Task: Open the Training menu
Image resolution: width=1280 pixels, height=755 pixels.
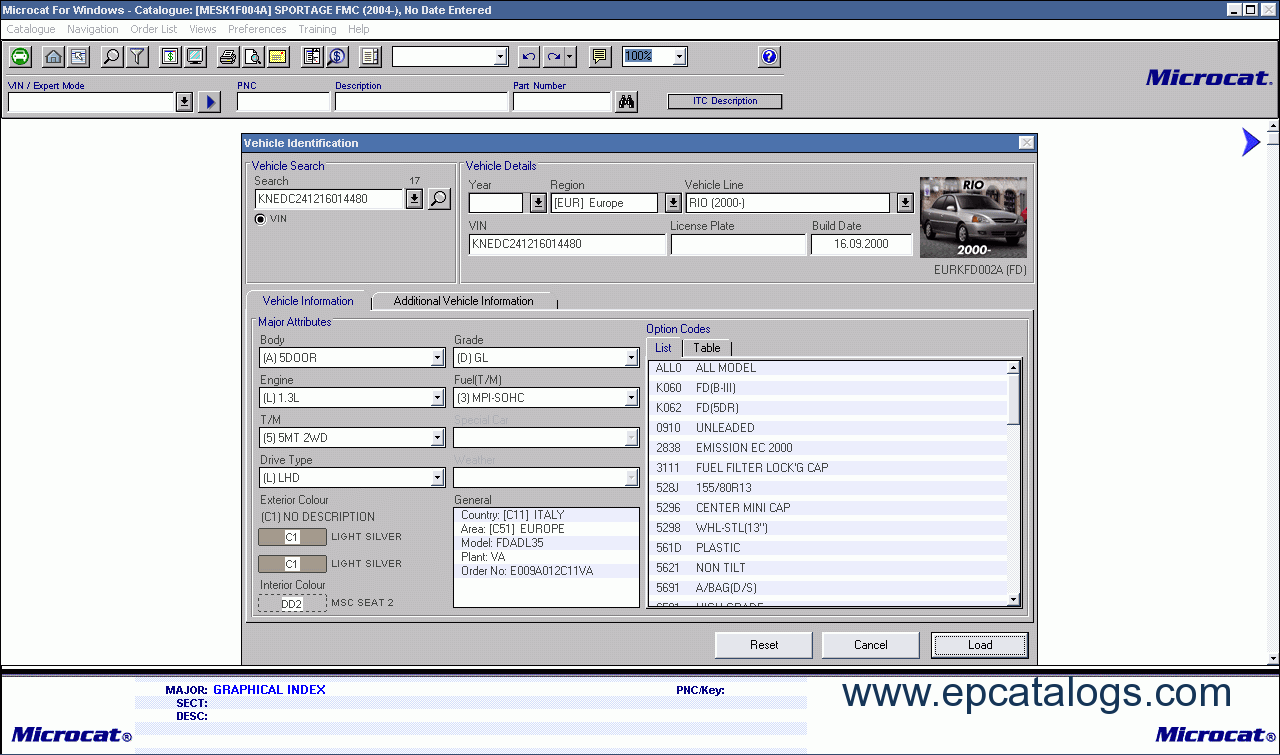Action: click(x=317, y=29)
